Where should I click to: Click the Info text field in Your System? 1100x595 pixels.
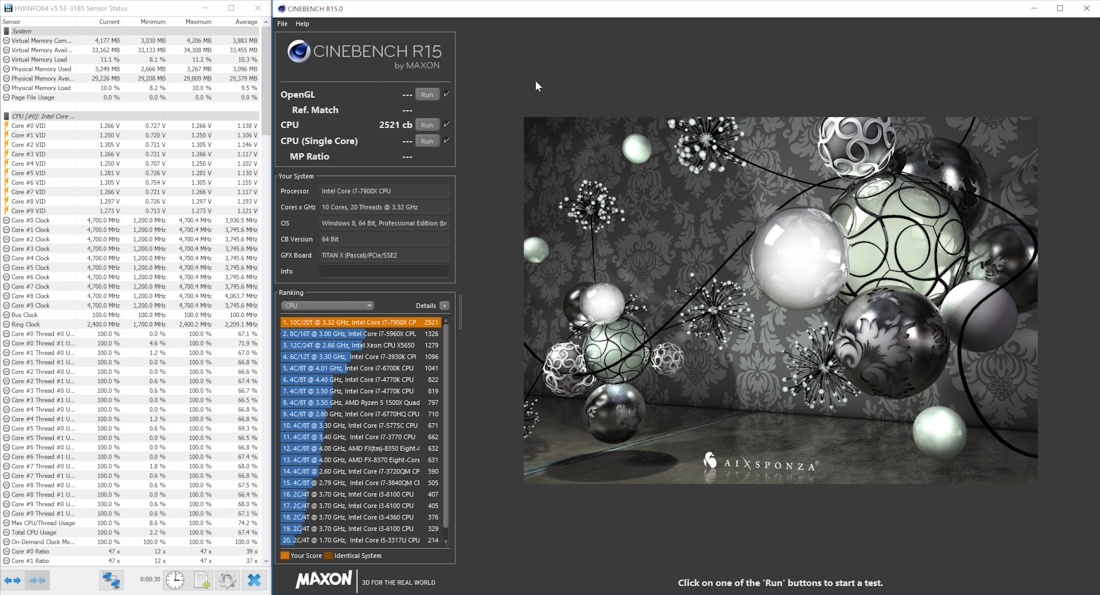tap(383, 271)
